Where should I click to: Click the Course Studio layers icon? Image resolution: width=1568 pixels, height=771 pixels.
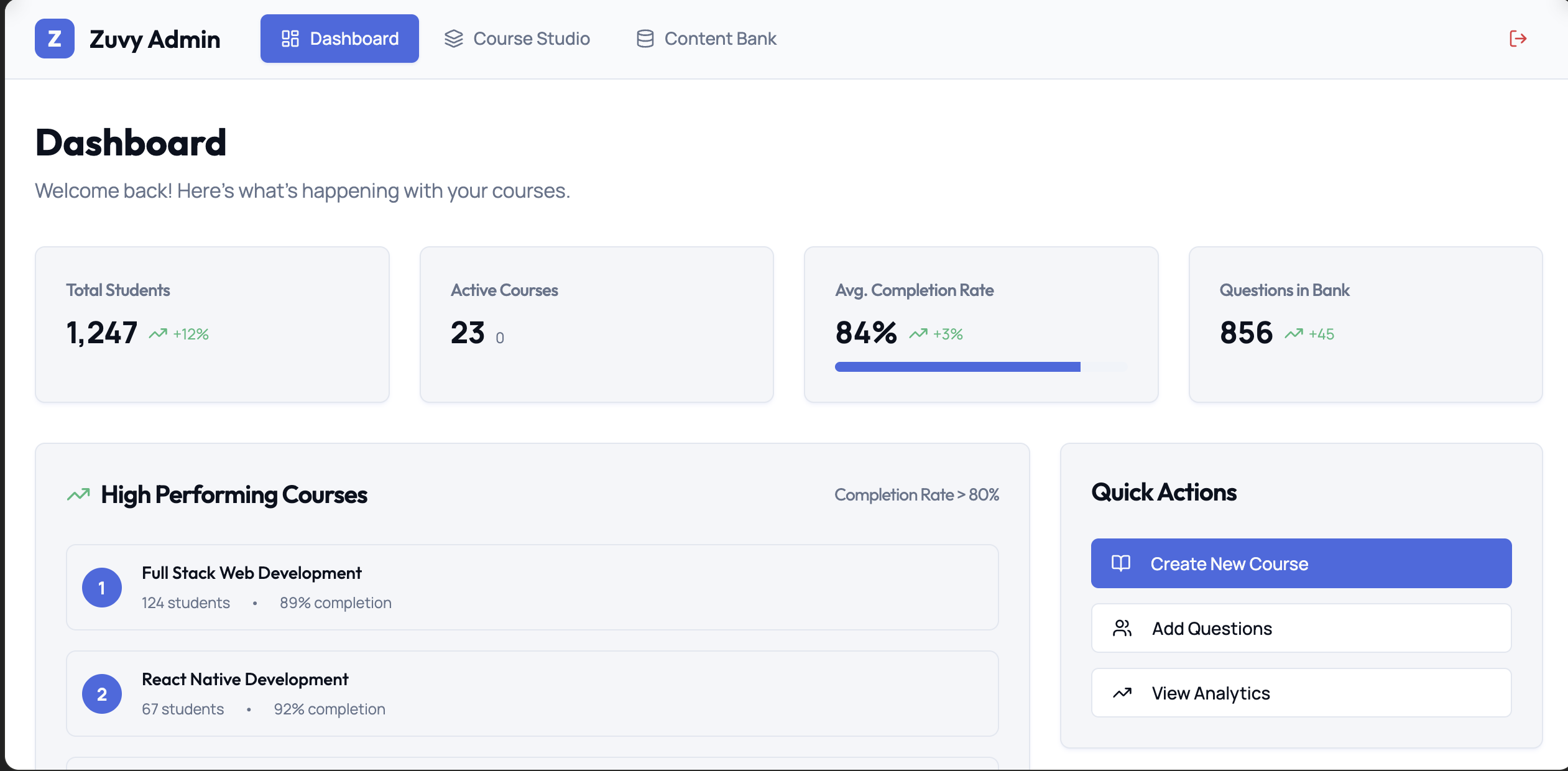click(454, 39)
